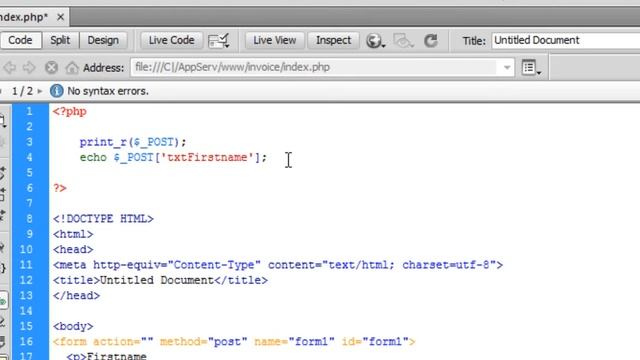Close the index.php tab

tap(60, 17)
